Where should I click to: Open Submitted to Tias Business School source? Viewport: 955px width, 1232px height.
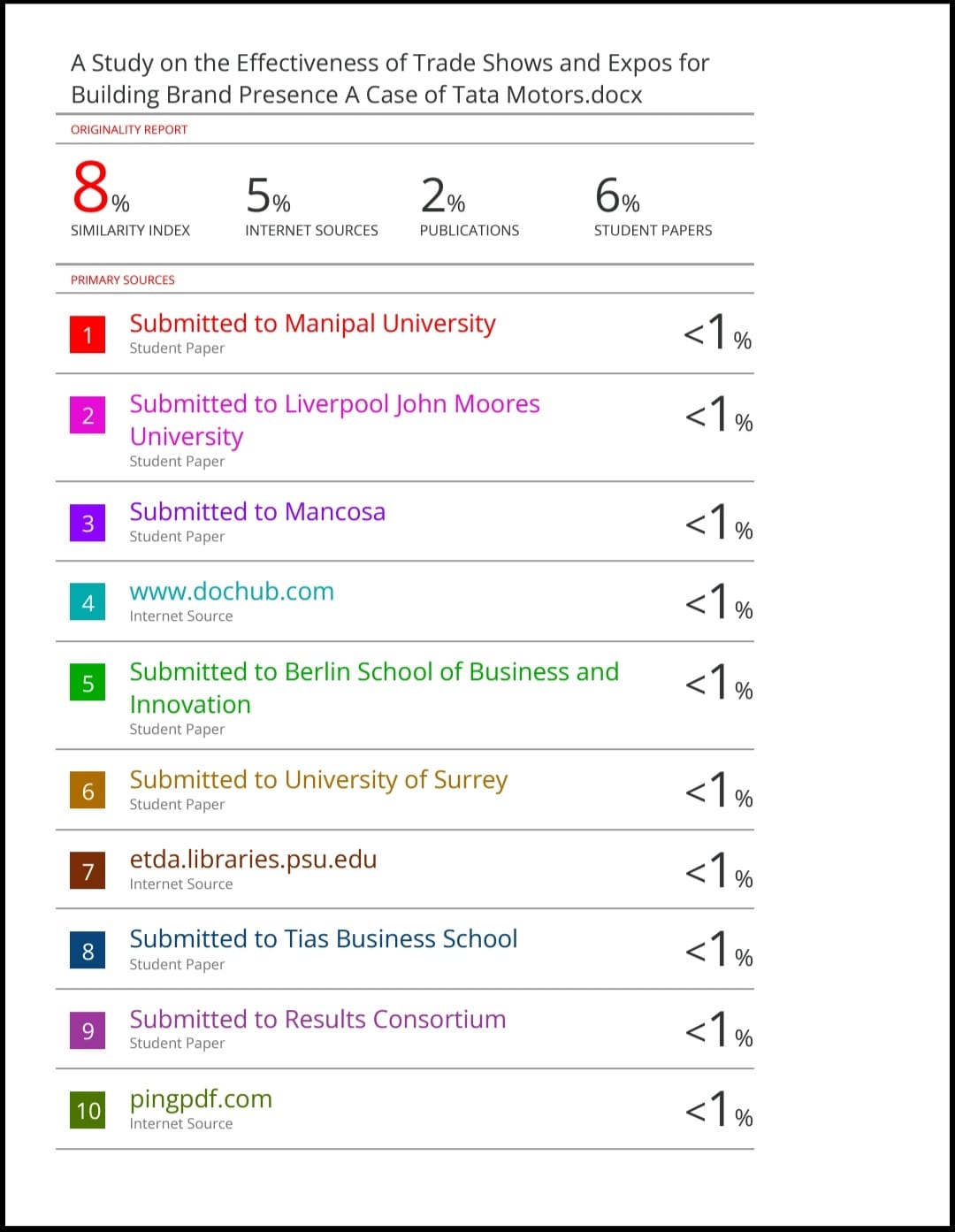(324, 938)
